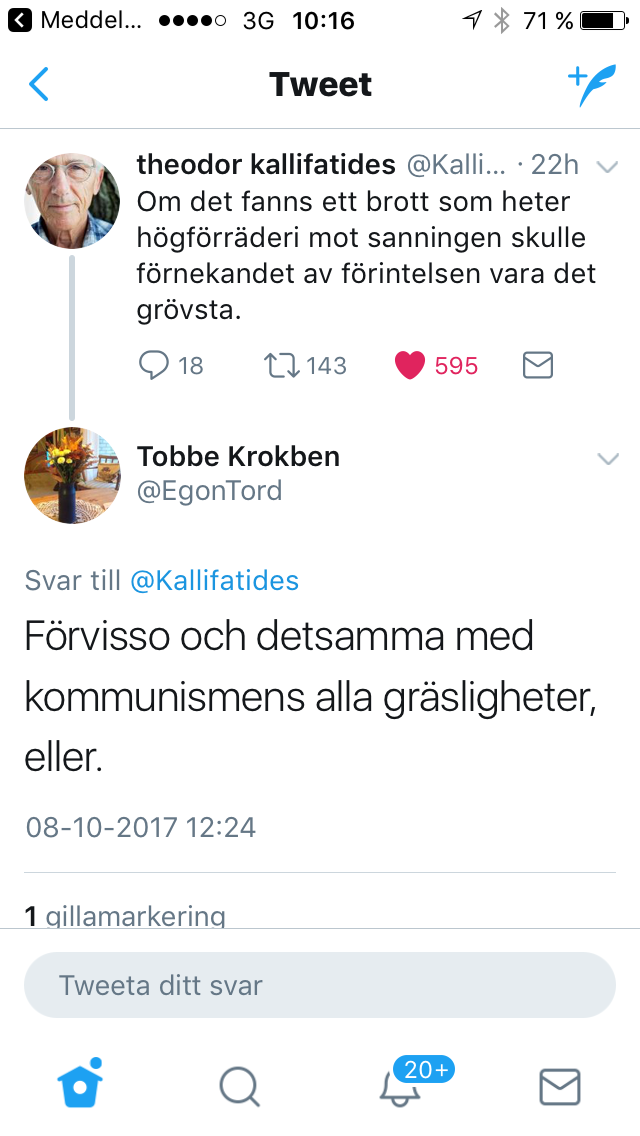Type in the 'Tweeta ditt svar' field

click(x=320, y=985)
